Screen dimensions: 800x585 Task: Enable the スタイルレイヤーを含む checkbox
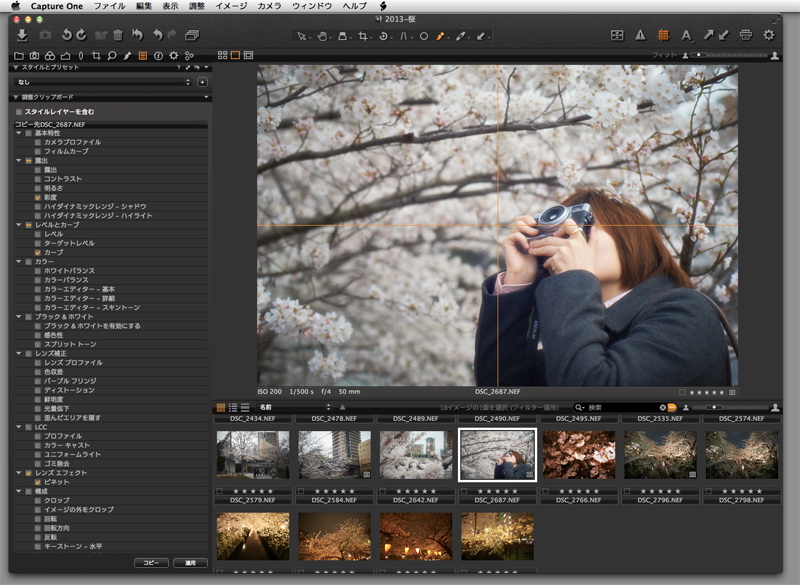(18, 112)
